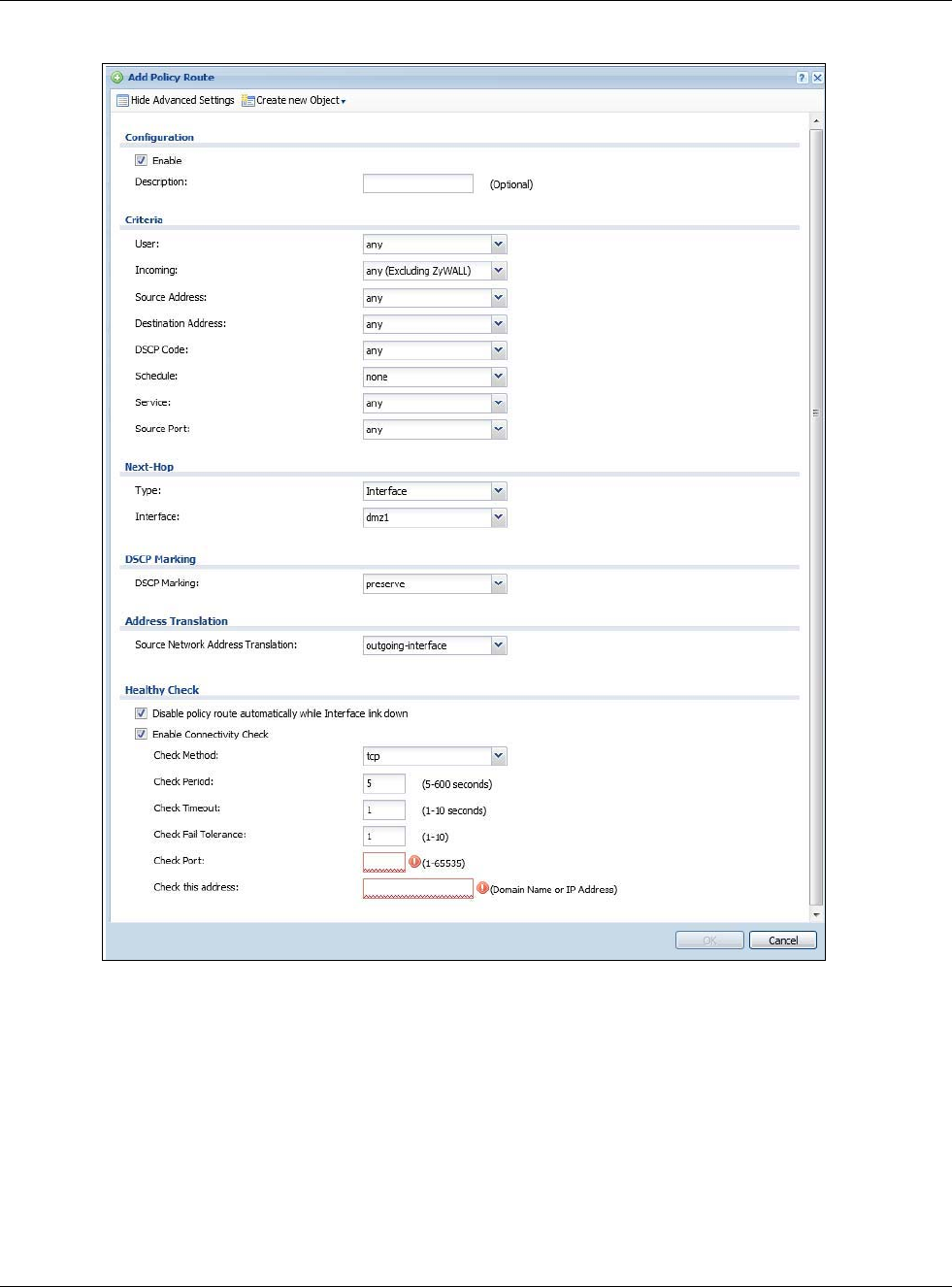
Task: Click the Healthy Check section heading
Action: click(x=162, y=690)
